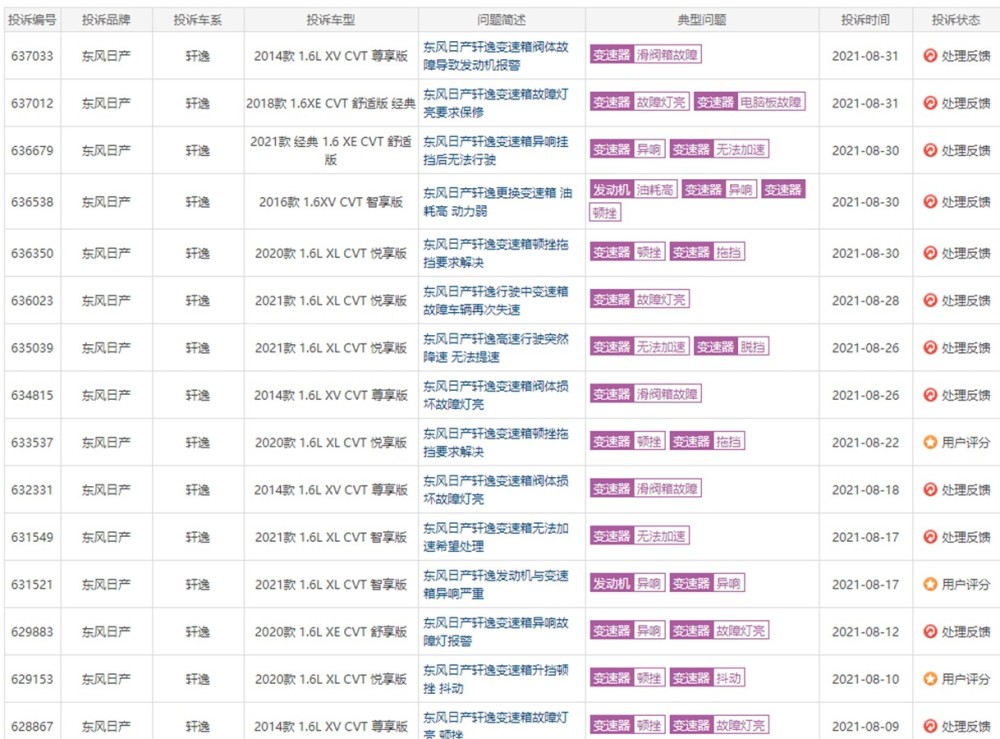The image size is (1000, 739).
Task: Click 变速器 拖挡 tag in row 636350
Action: click(707, 252)
